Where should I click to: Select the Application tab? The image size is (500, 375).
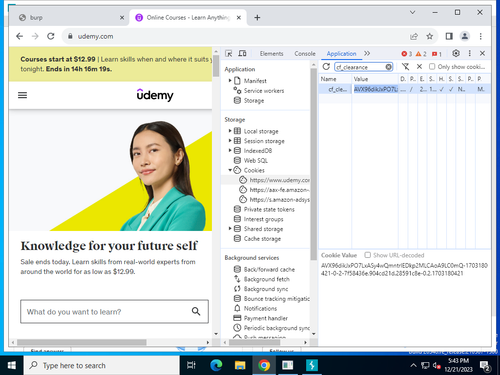point(341,54)
